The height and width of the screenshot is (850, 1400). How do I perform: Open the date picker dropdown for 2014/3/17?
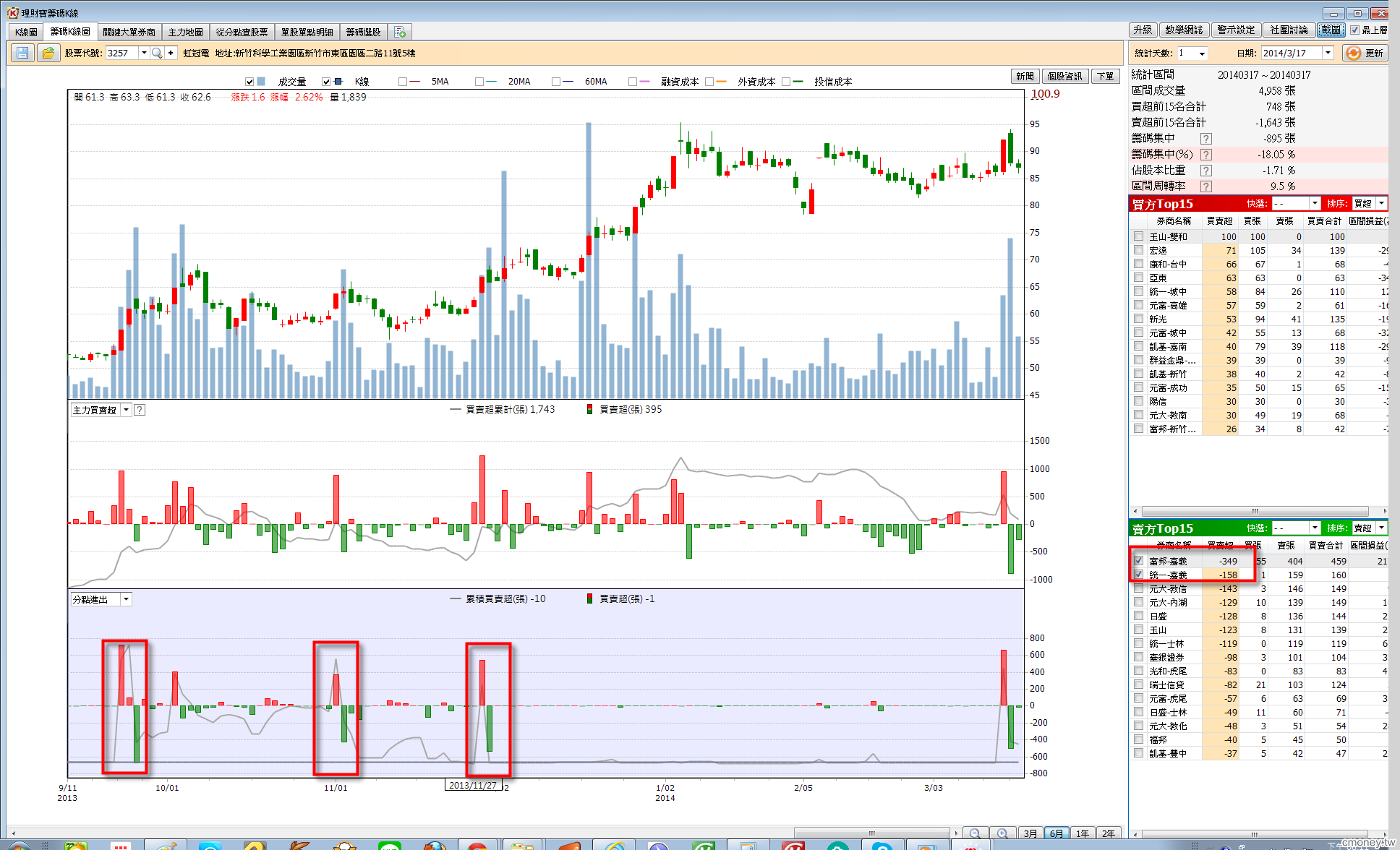coord(1328,53)
